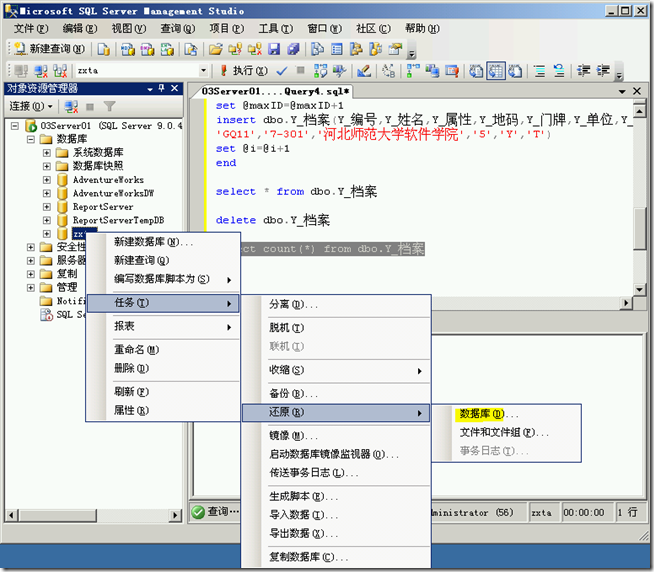Display the estimated execution plan

pyautogui.click(x=320, y=71)
